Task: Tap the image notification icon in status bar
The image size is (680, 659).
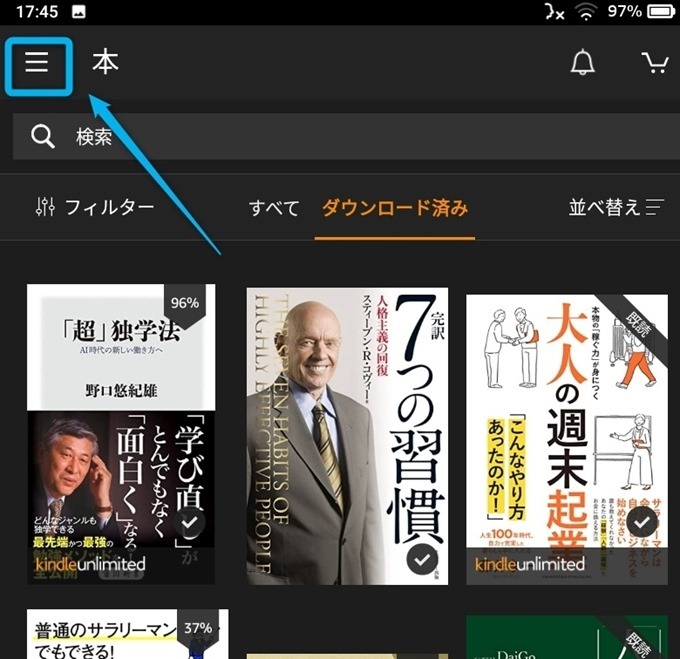Action: coord(79,12)
